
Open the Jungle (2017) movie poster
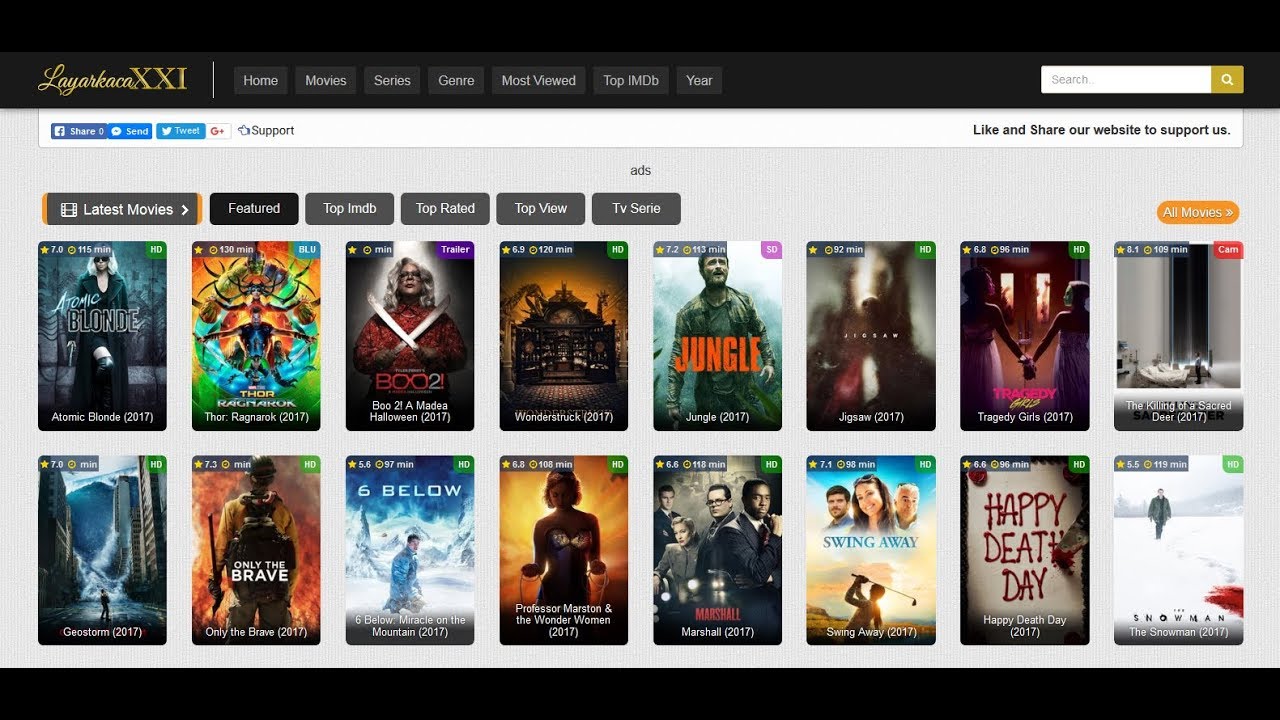(x=718, y=336)
